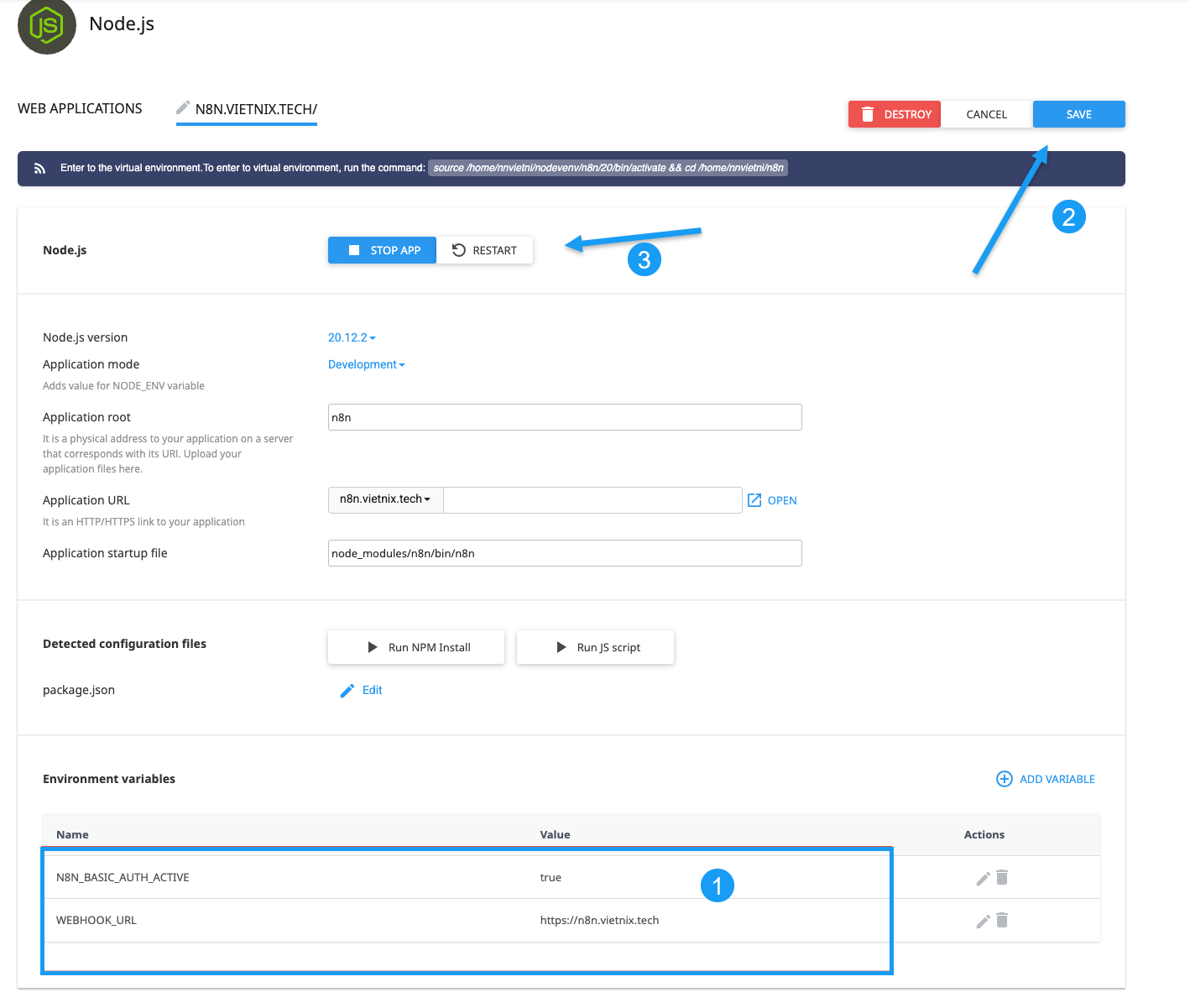Run NPM Install
This screenshot has width=1190, height=1008.
pos(416,647)
